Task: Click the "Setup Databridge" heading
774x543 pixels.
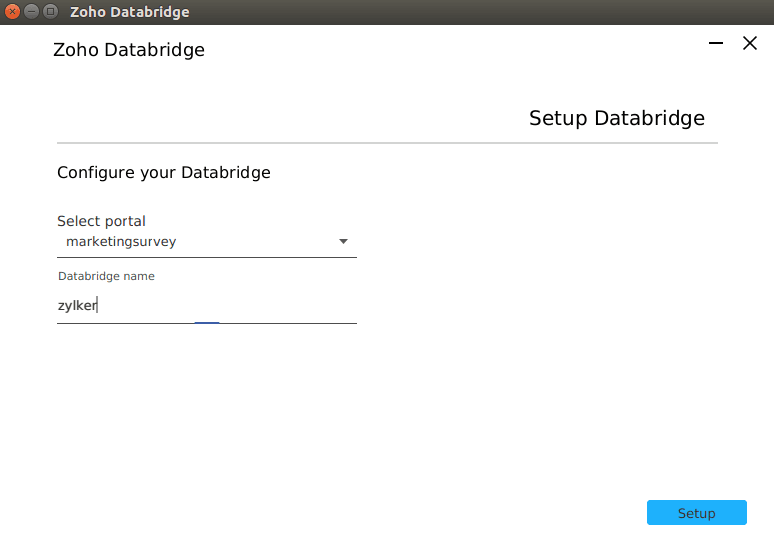Action: pyautogui.click(x=616, y=118)
